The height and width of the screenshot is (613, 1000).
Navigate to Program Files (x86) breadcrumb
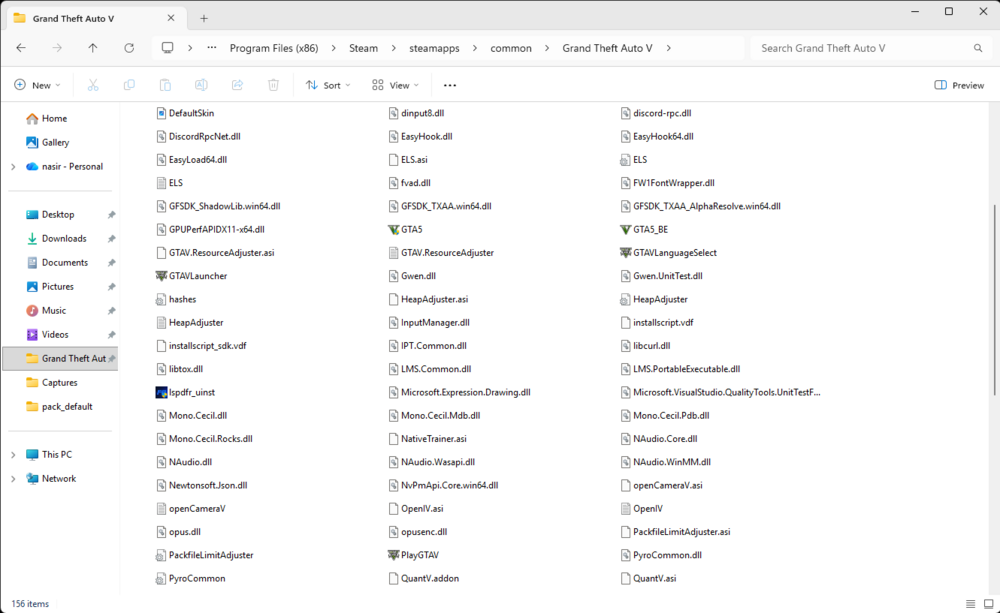[x=274, y=48]
